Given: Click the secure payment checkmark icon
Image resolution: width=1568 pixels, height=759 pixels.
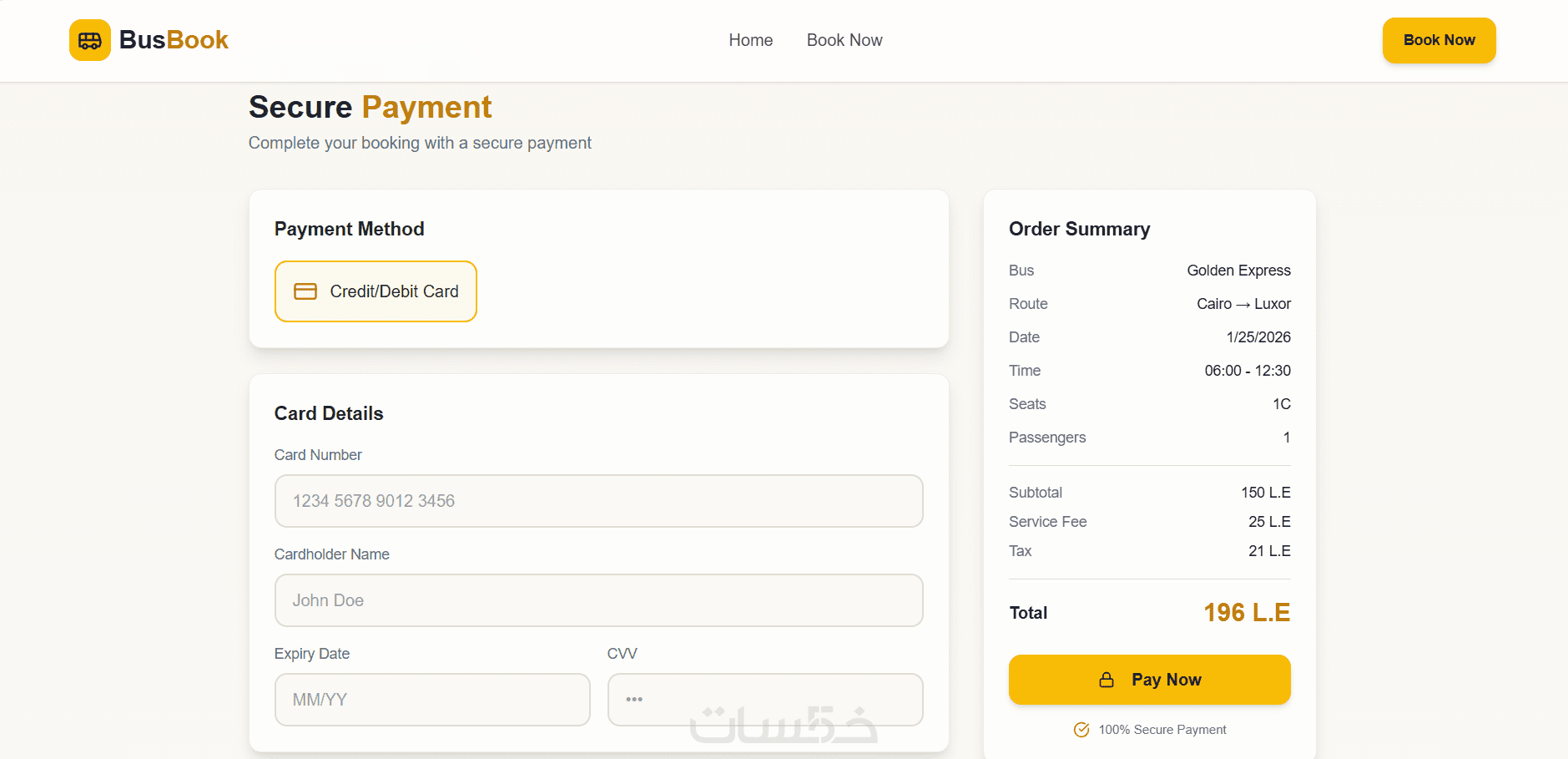Looking at the screenshot, I should 1081,730.
